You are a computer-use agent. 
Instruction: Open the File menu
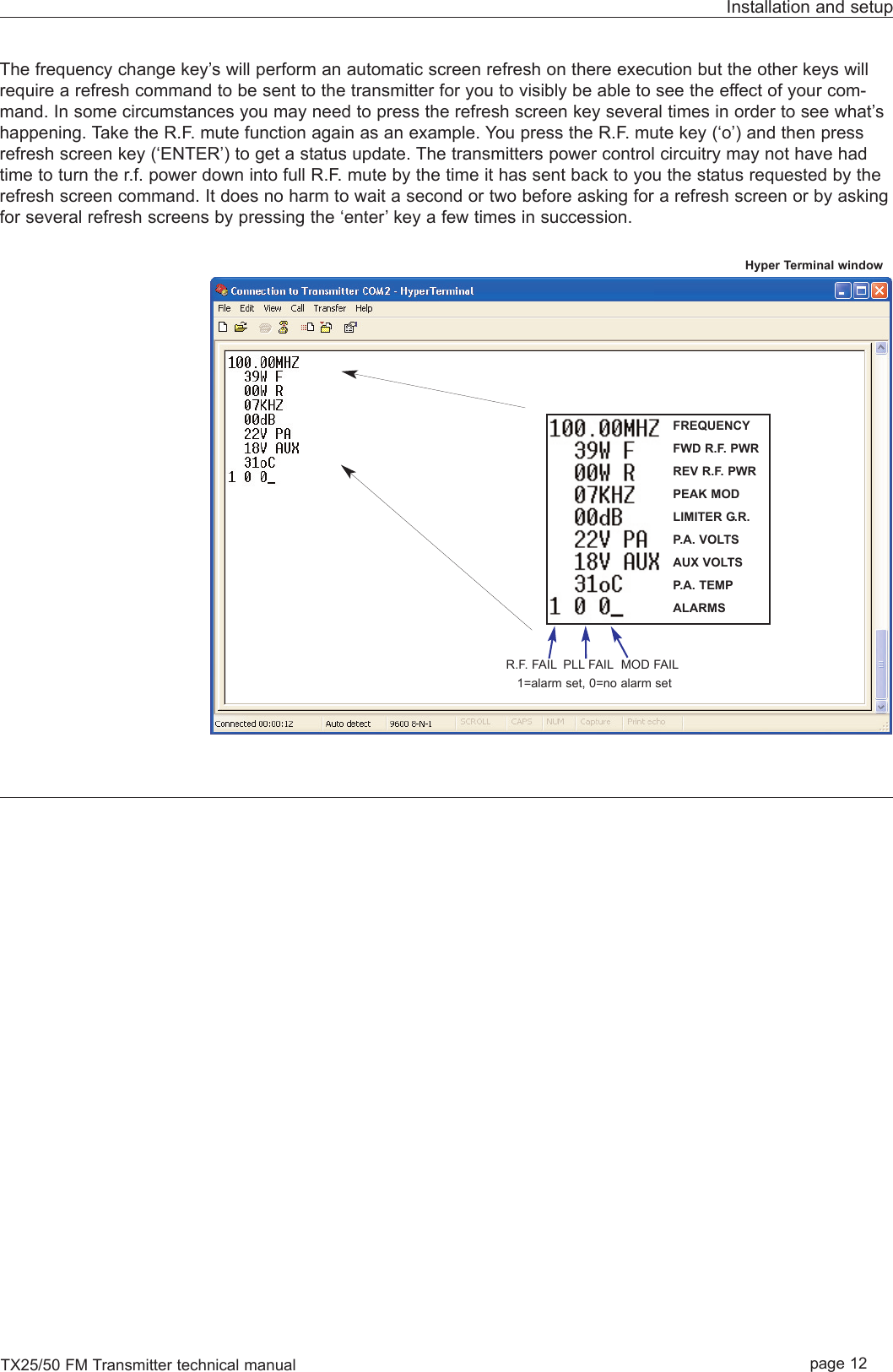point(225,308)
